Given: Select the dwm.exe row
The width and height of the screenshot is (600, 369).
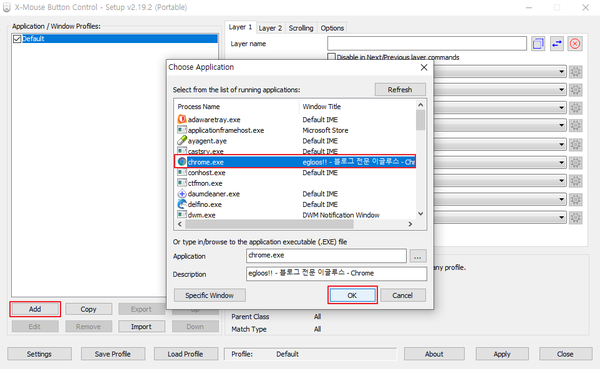Looking at the screenshot, I should click(x=296, y=215).
